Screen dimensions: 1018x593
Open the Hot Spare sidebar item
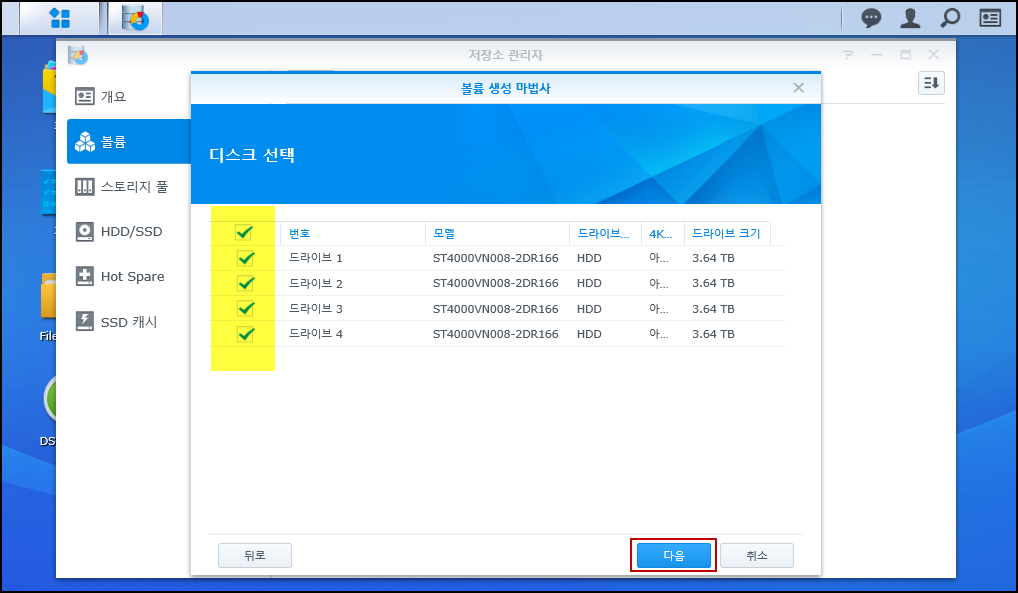point(129,277)
